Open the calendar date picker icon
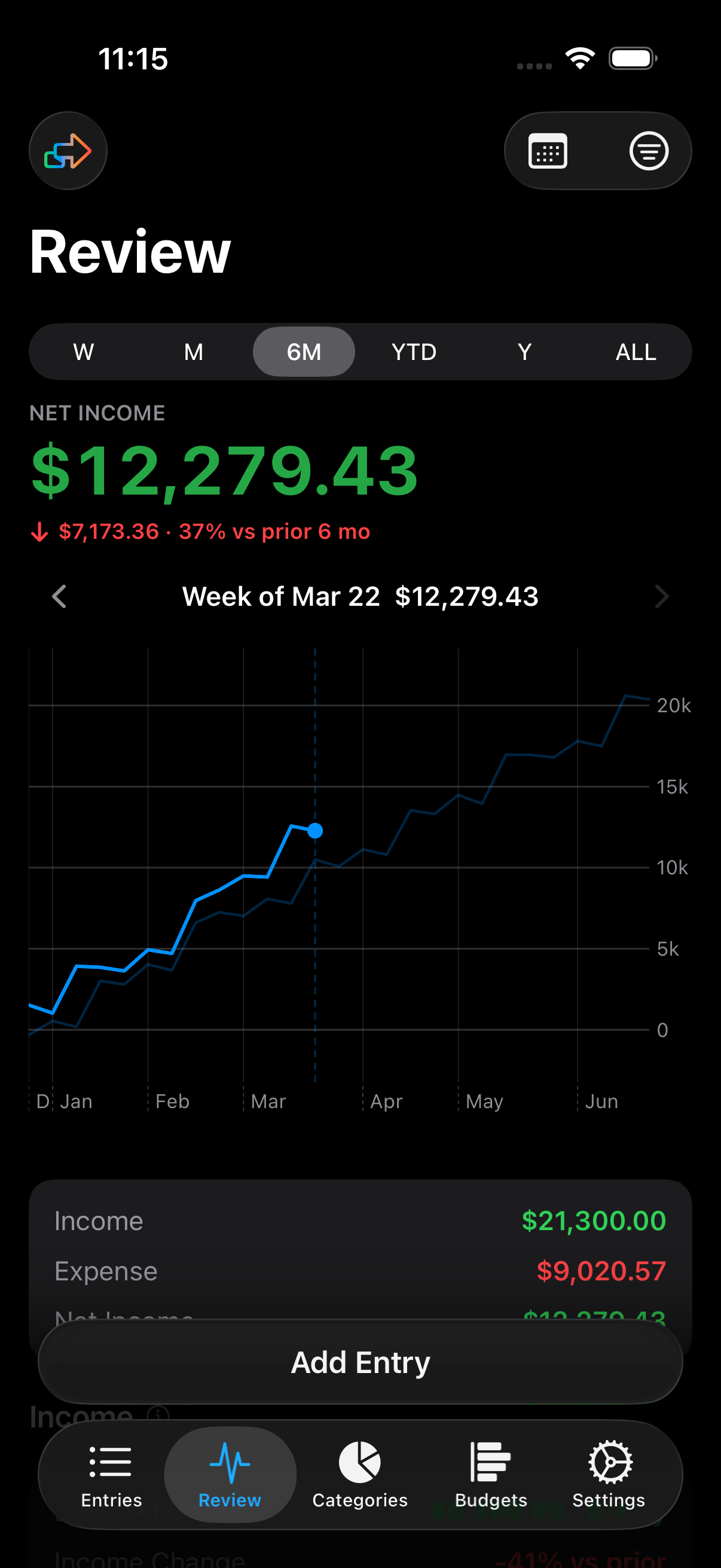The height and width of the screenshot is (1568, 721). [x=548, y=151]
